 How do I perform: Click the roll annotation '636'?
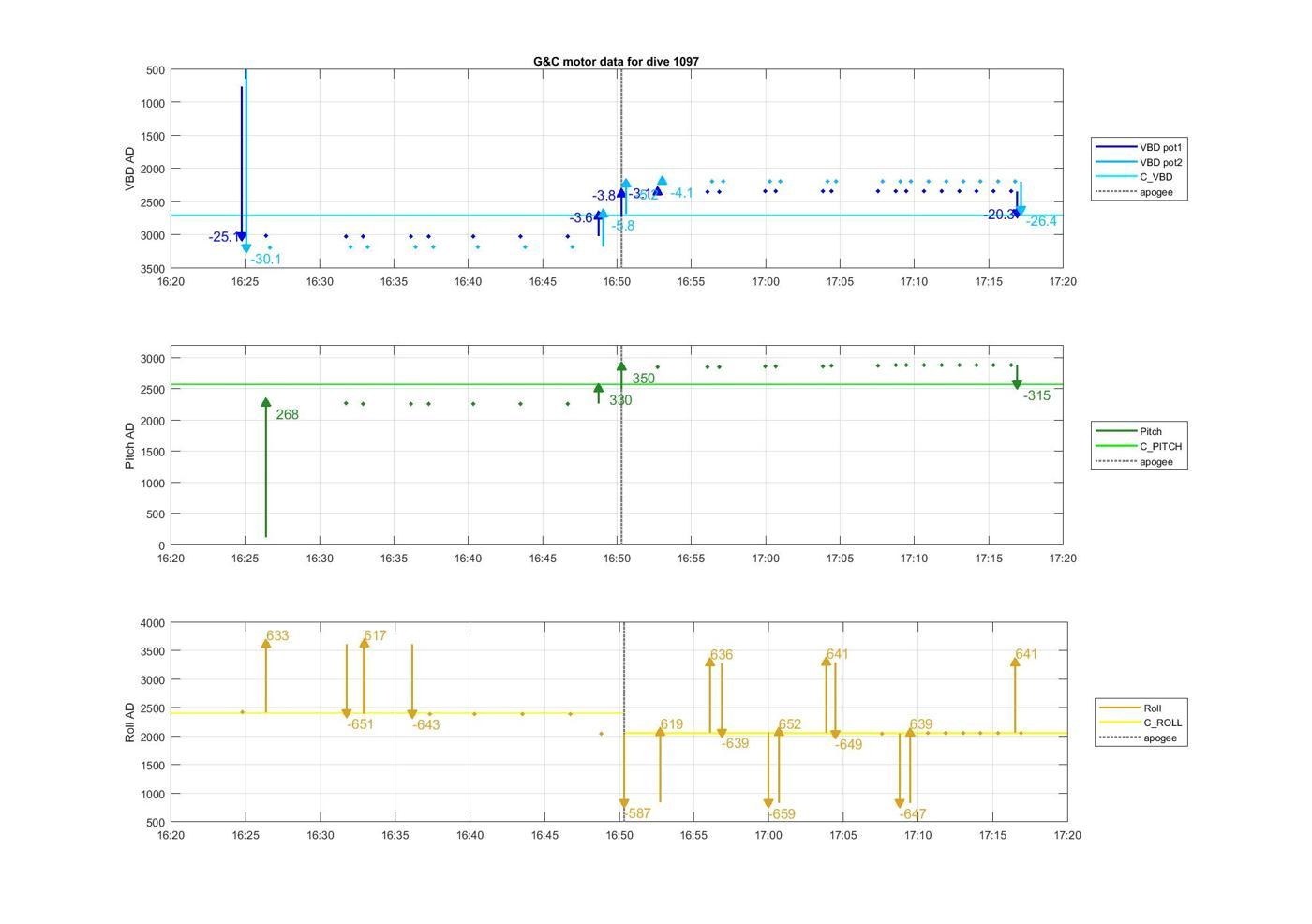pos(722,655)
